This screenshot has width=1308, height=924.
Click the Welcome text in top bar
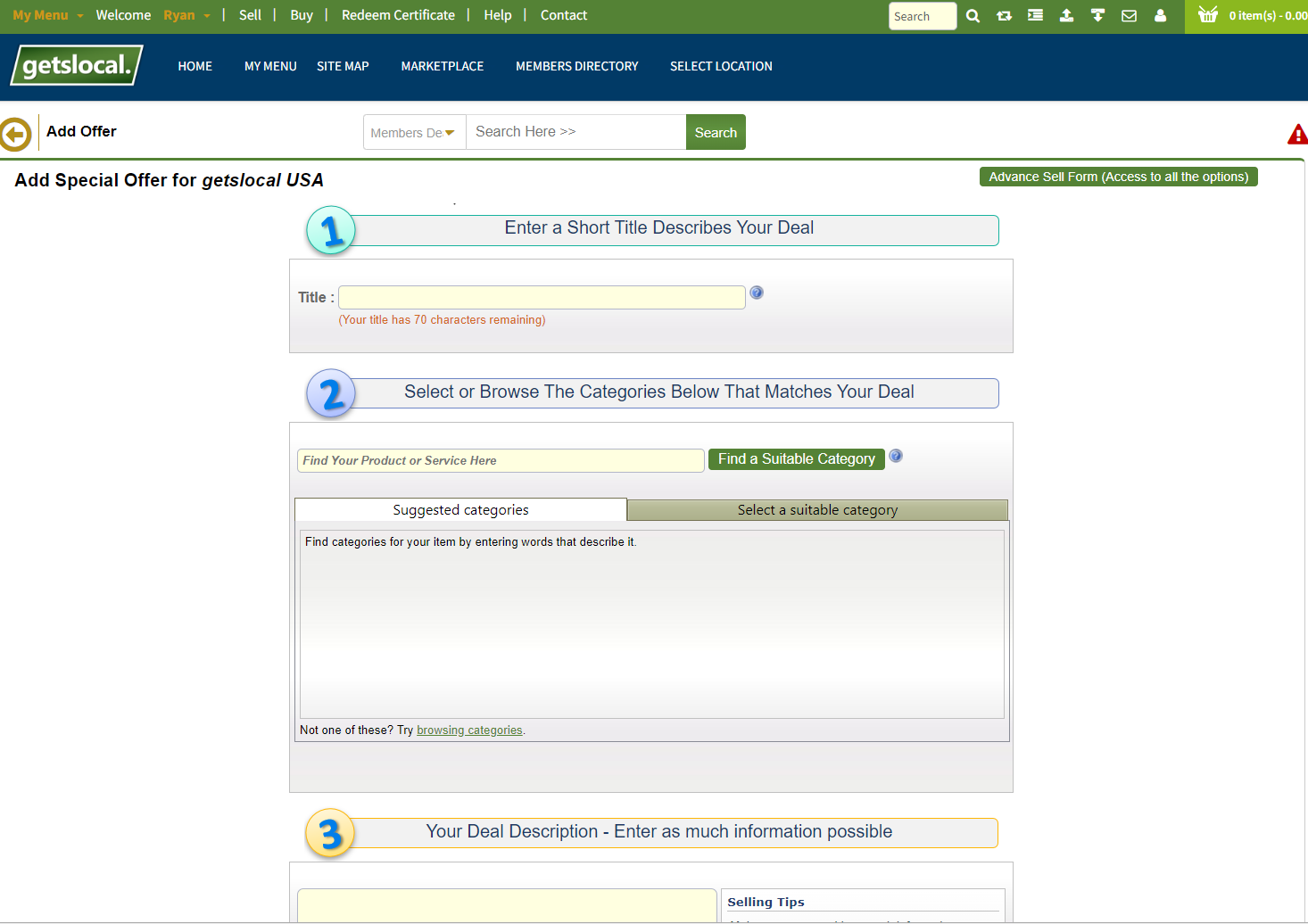123,15
